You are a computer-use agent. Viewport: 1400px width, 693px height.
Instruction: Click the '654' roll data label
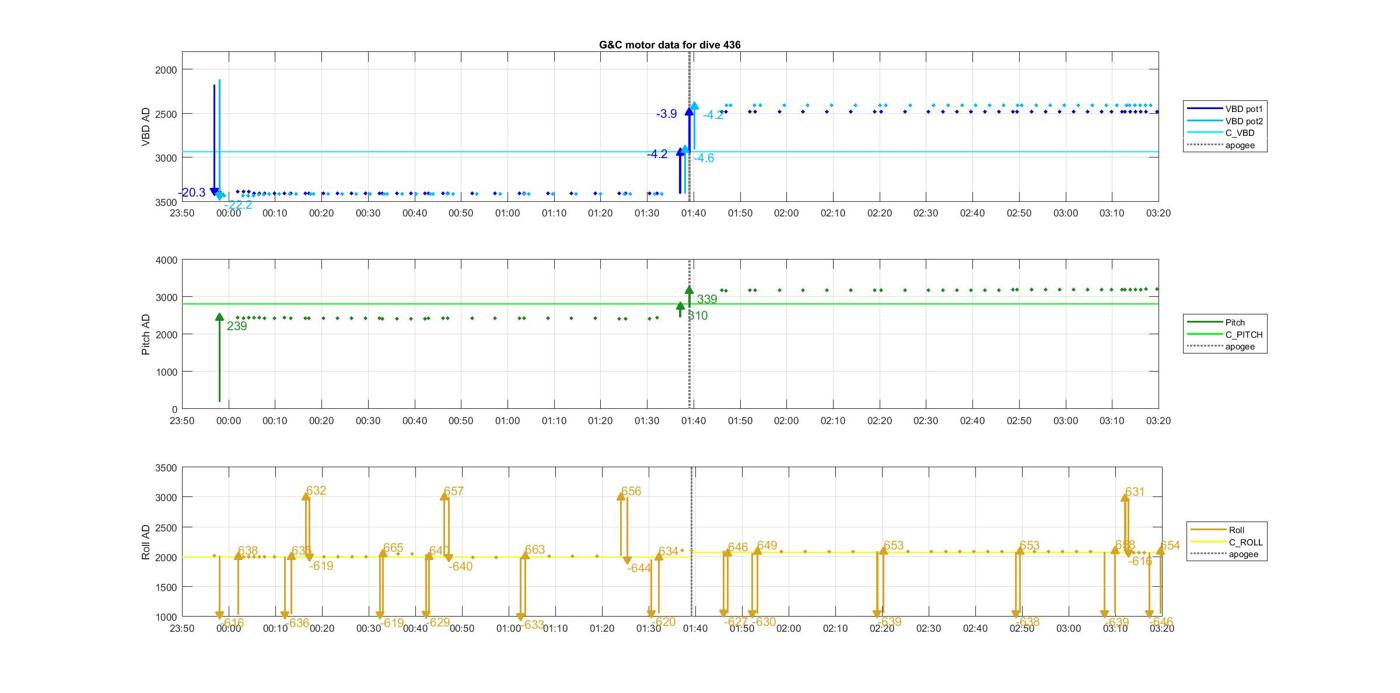tap(1170, 546)
